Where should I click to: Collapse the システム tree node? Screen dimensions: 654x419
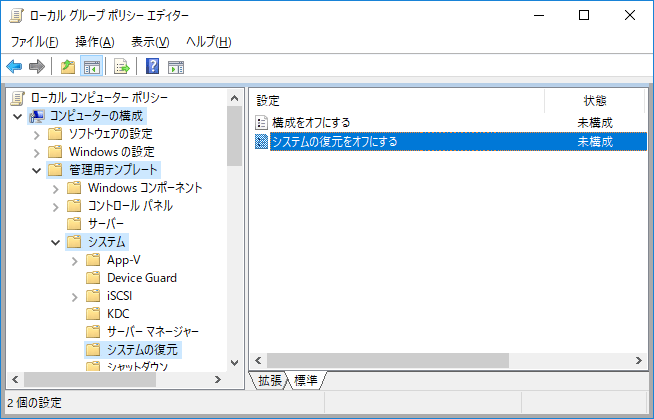[55, 242]
